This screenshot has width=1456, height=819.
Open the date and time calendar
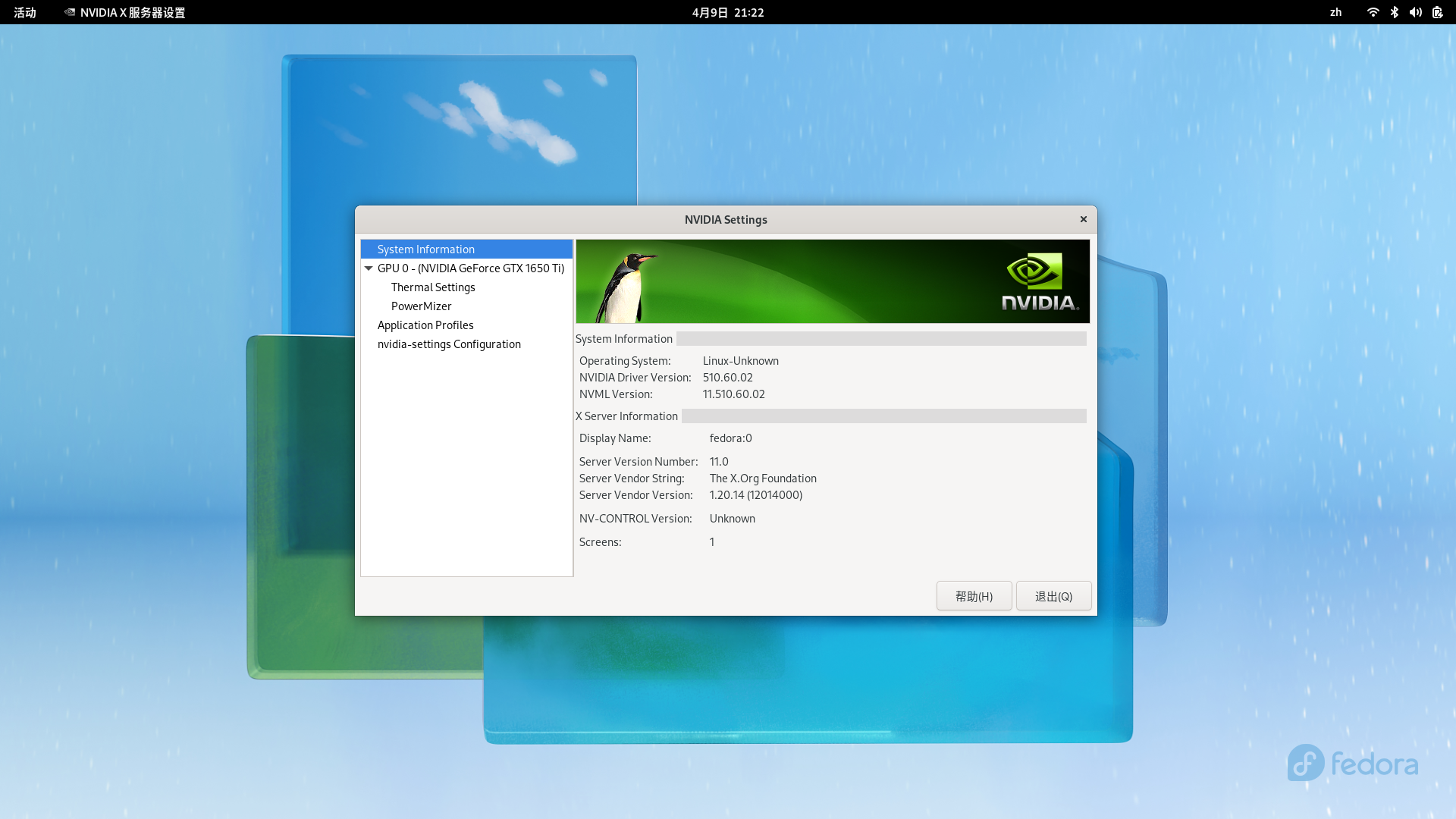pyautogui.click(x=727, y=12)
